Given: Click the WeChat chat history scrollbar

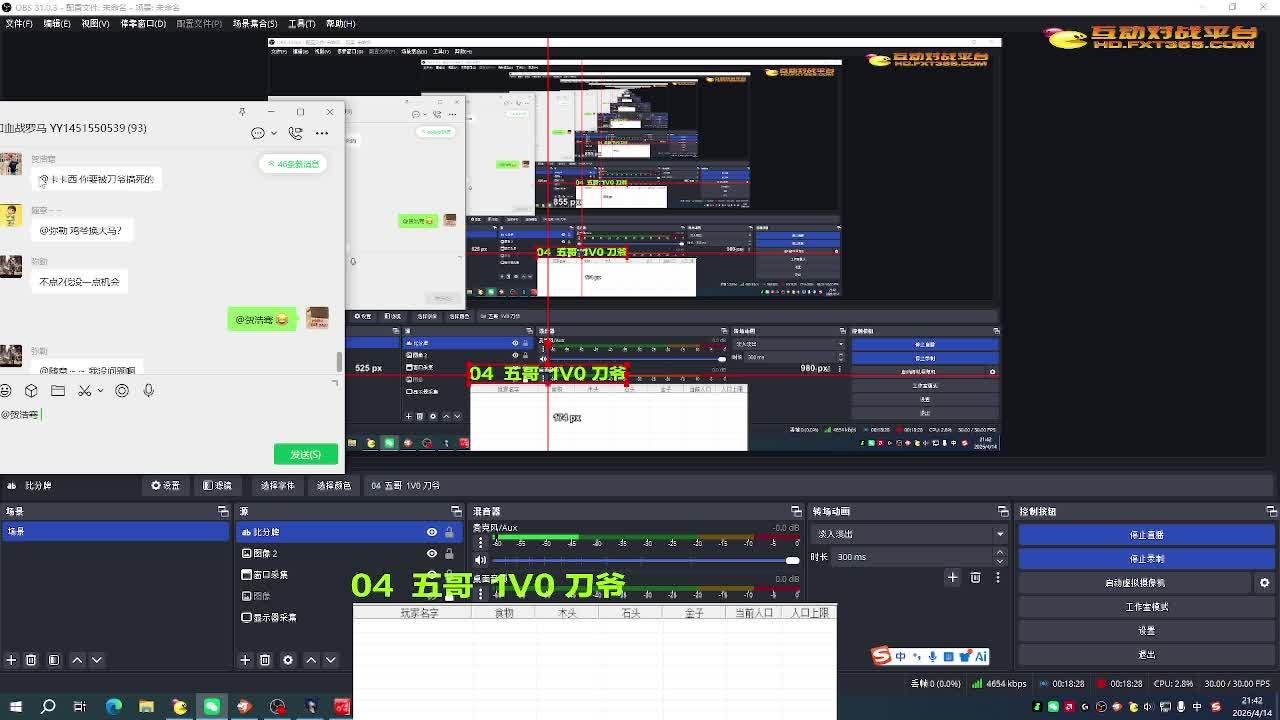Looking at the screenshot, I should click(x=339, y=361).
